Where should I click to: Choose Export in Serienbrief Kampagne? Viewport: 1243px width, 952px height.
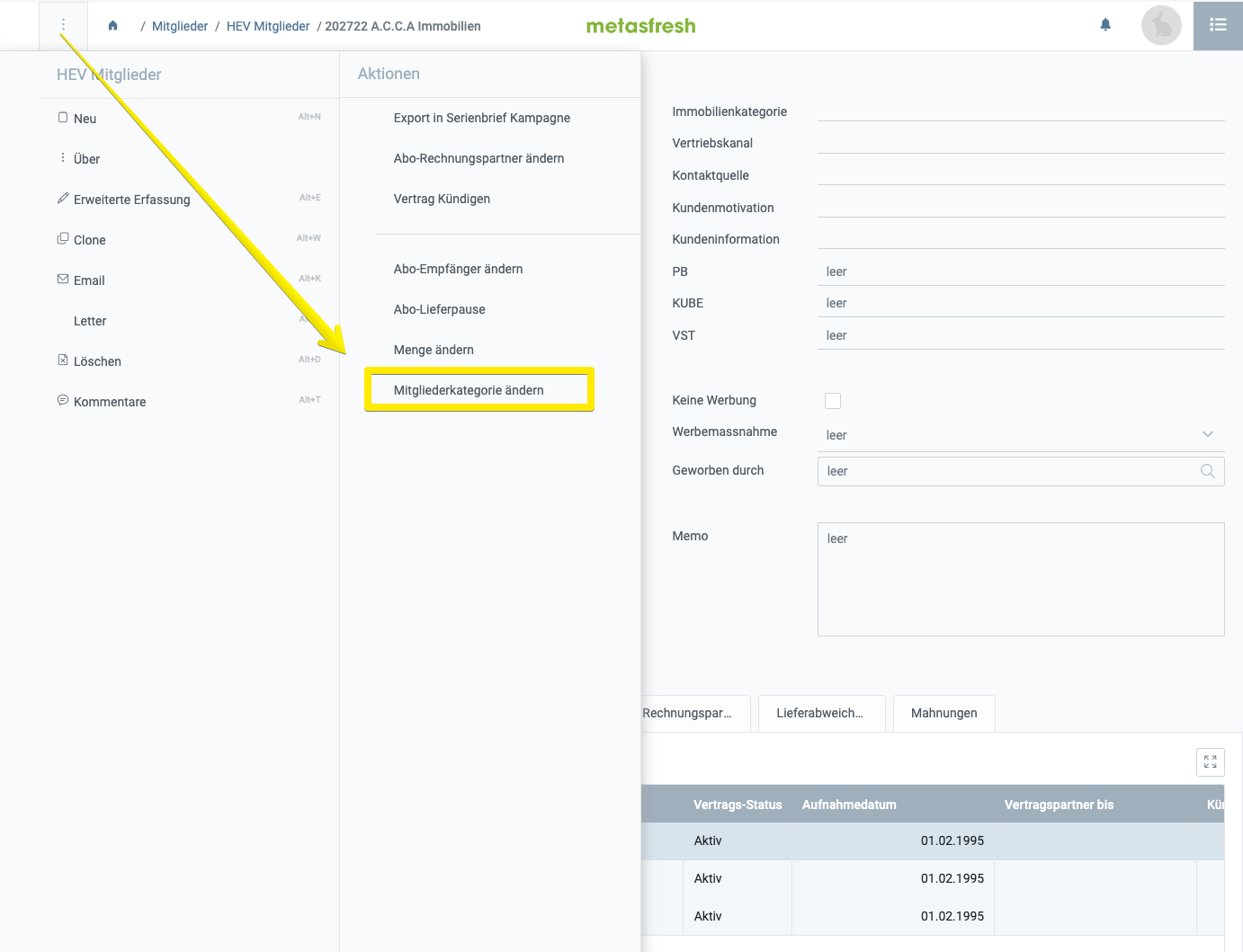tap(482, 118)
